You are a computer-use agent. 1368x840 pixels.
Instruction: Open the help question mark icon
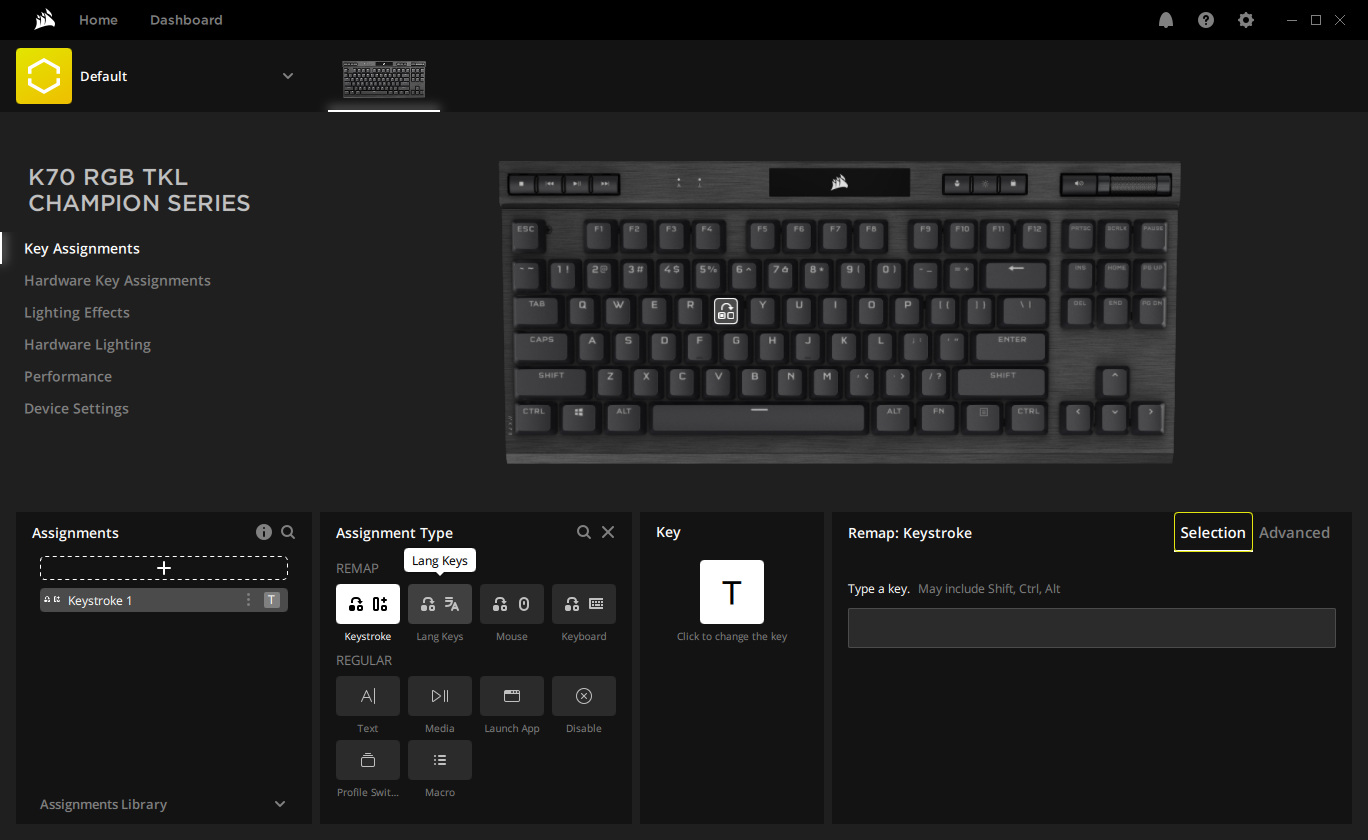click(x=1206, y=20)
